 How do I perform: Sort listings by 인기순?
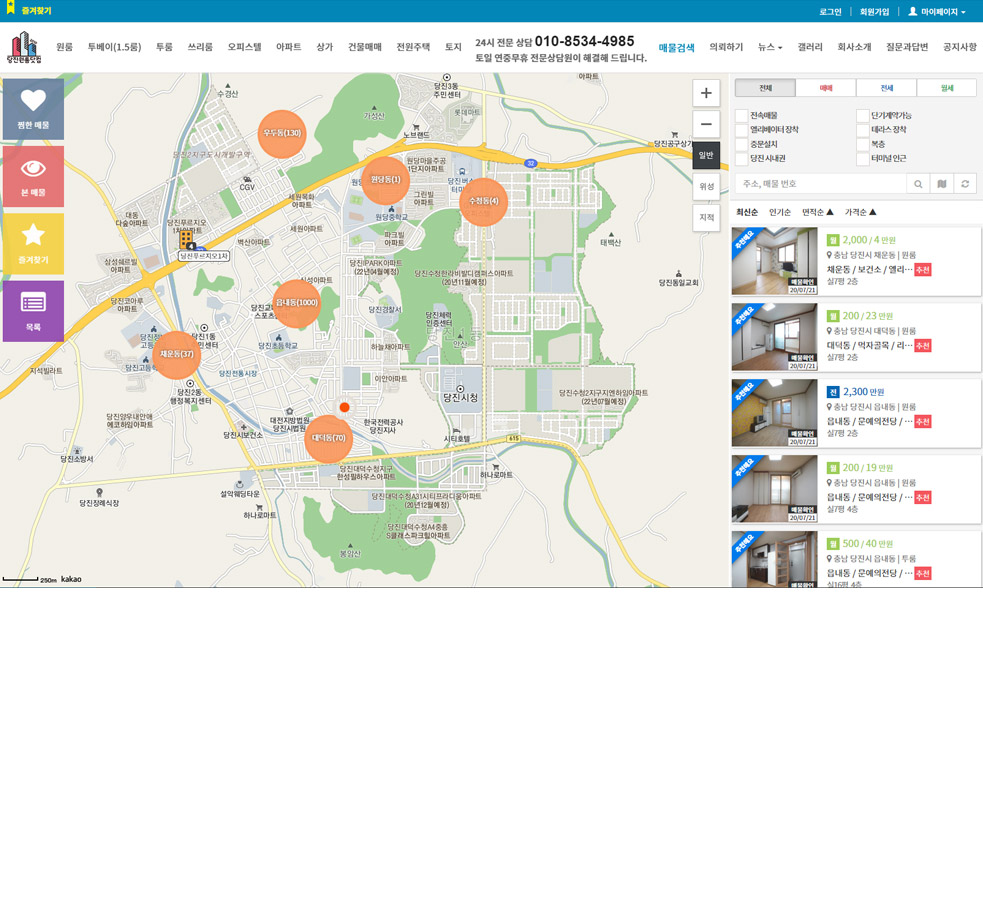[780, 212]
